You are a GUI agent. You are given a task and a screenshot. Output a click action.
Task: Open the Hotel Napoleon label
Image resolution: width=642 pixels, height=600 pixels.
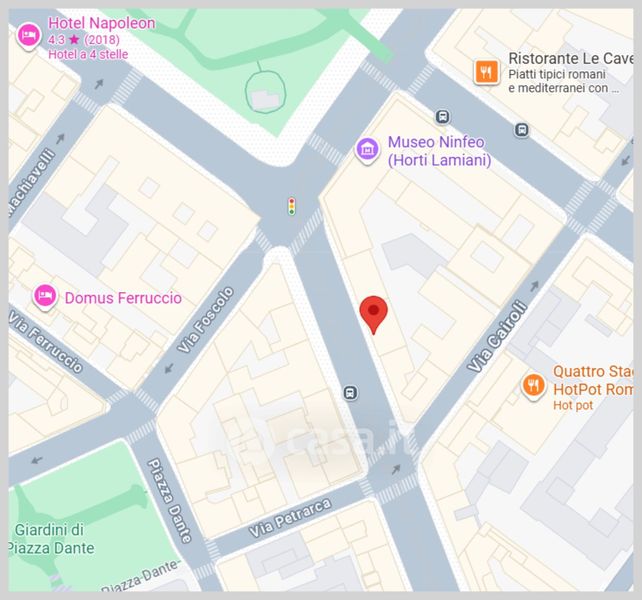point(102,23)
